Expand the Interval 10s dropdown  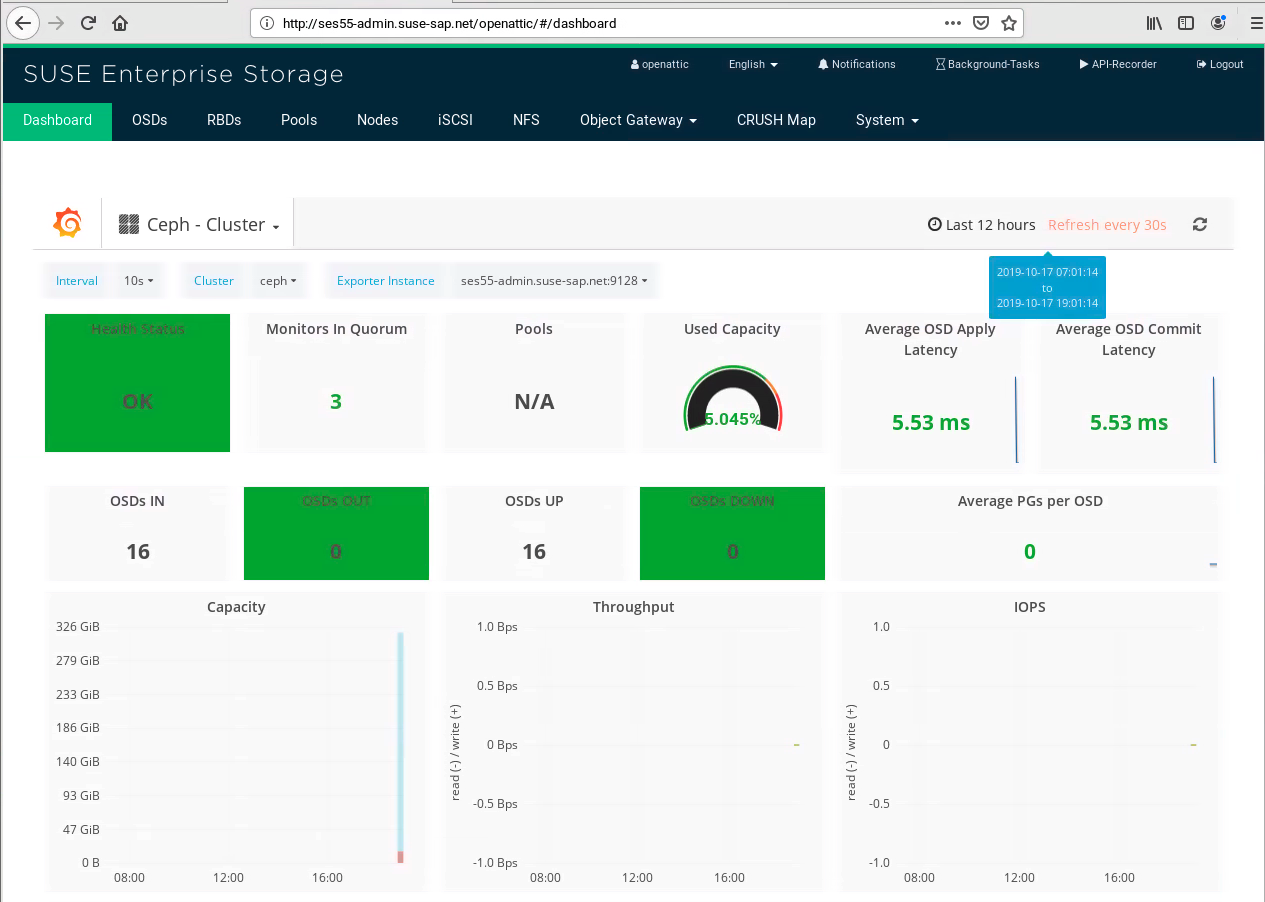(138, 281)
